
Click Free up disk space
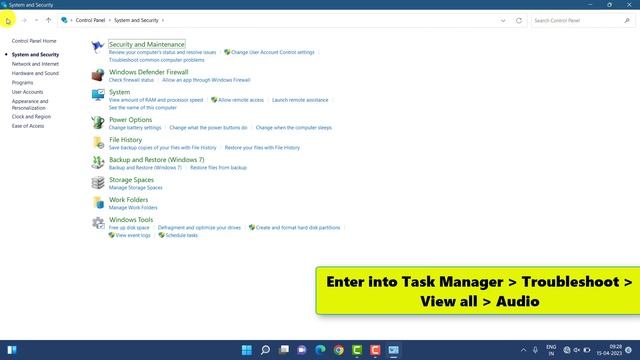click(x=129, y=228)
